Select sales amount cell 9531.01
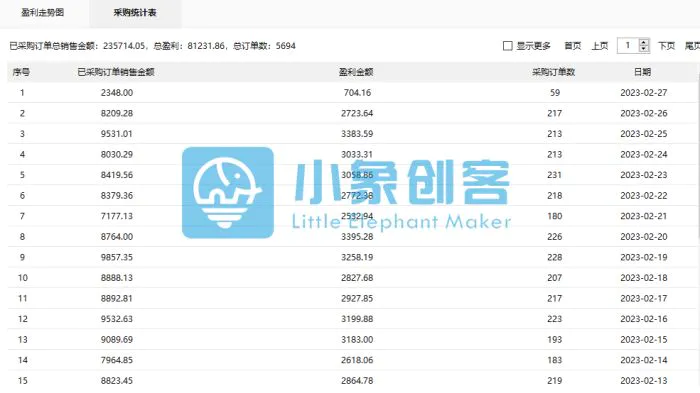The width and height of the screenshot is (700, 393). (x=117, y=134)
